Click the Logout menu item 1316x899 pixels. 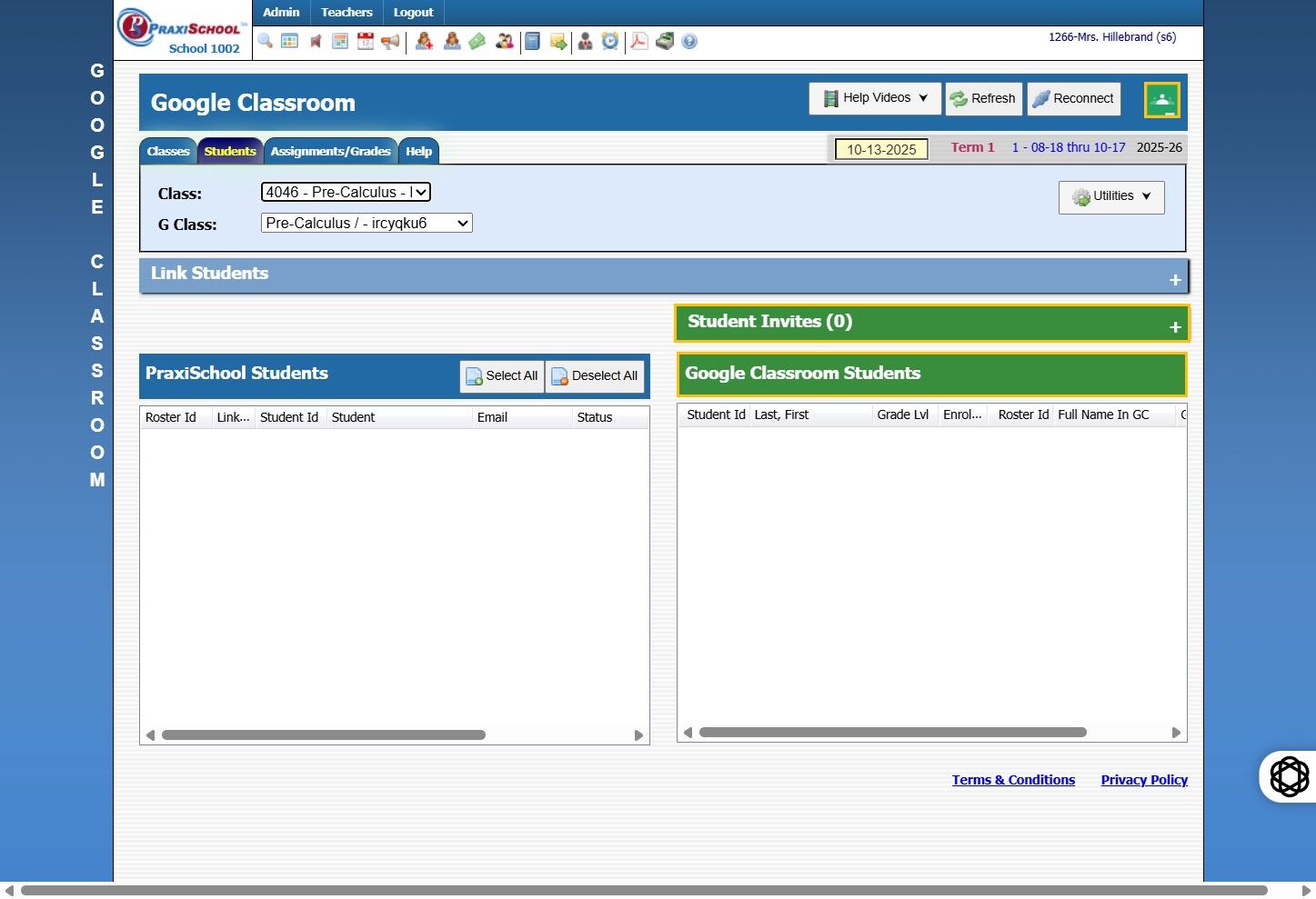pyautogui.click(x=413, y=13)
